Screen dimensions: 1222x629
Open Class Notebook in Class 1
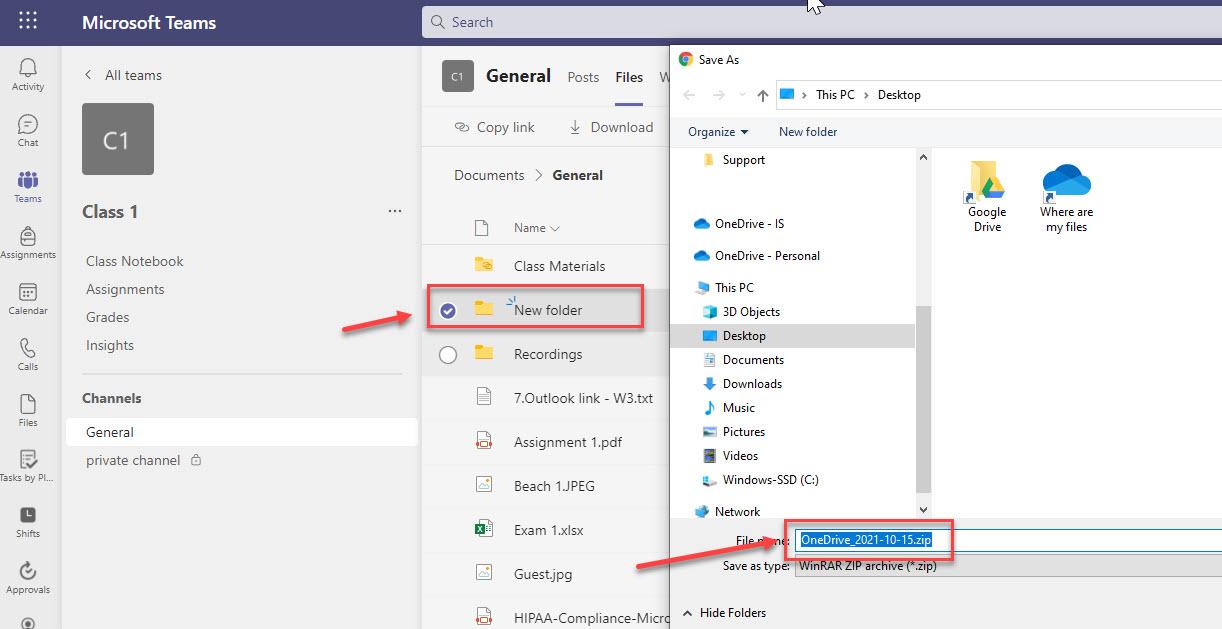tap(135, 261)
